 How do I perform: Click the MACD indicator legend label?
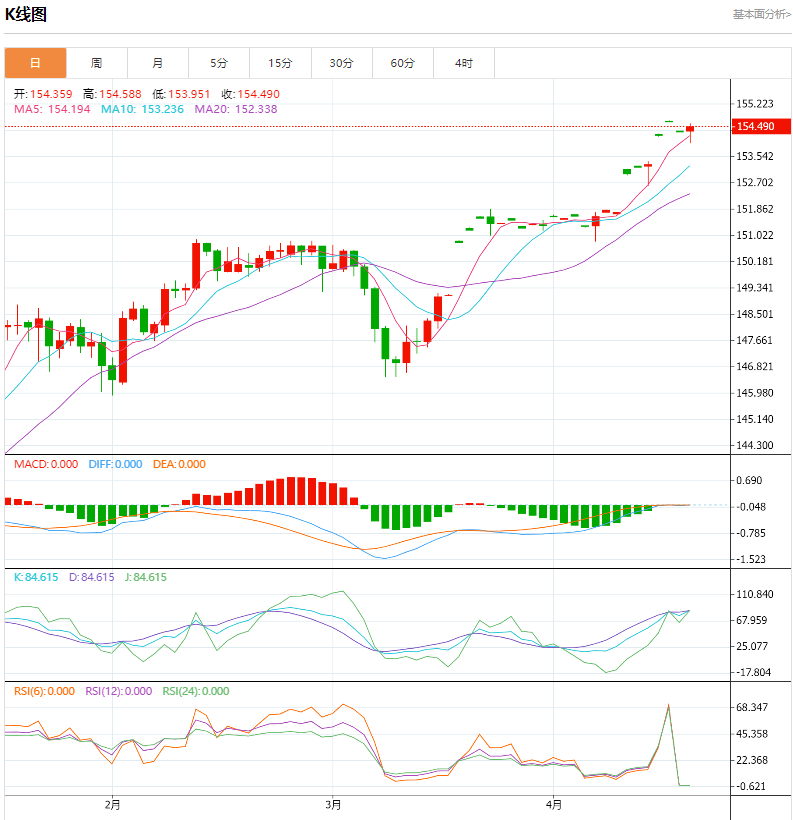pyautogui.click(x=46, y=464)
